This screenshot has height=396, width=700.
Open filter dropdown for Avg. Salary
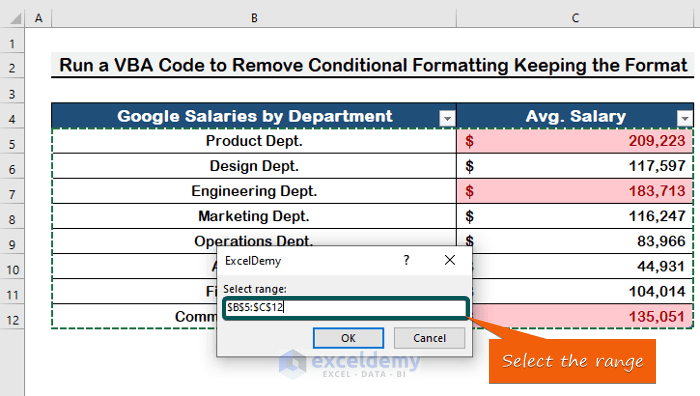(685, 118)
